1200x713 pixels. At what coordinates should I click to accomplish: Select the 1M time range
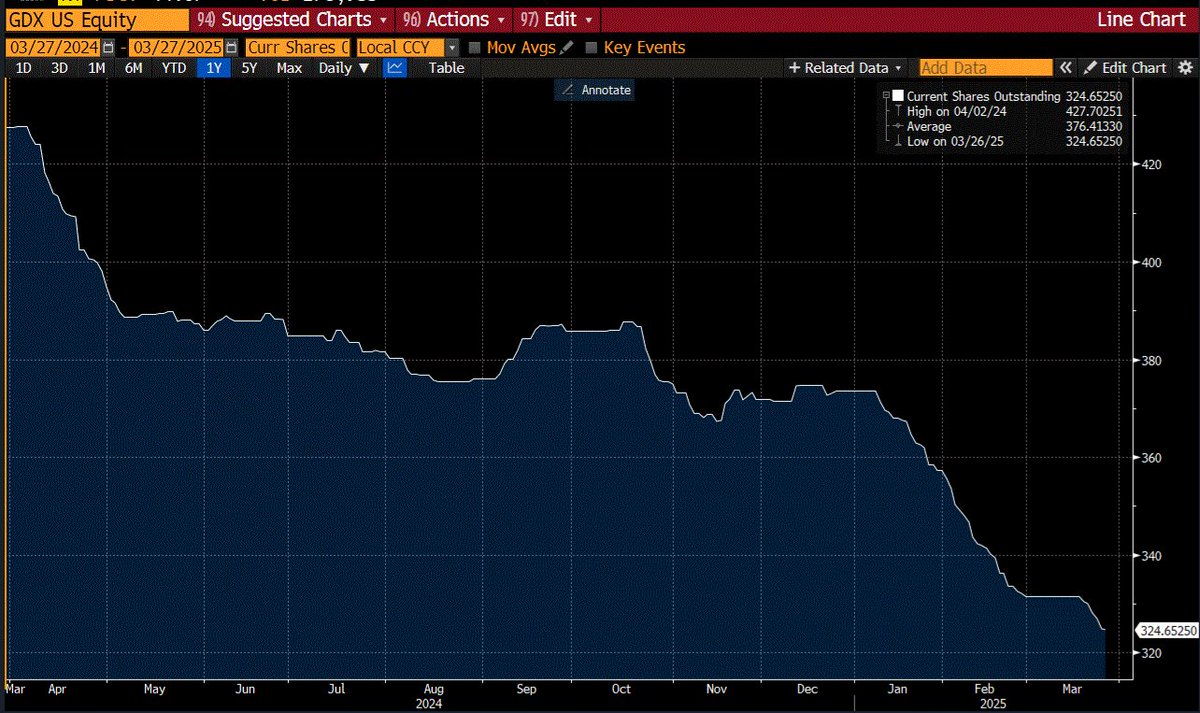coord(97,68)
